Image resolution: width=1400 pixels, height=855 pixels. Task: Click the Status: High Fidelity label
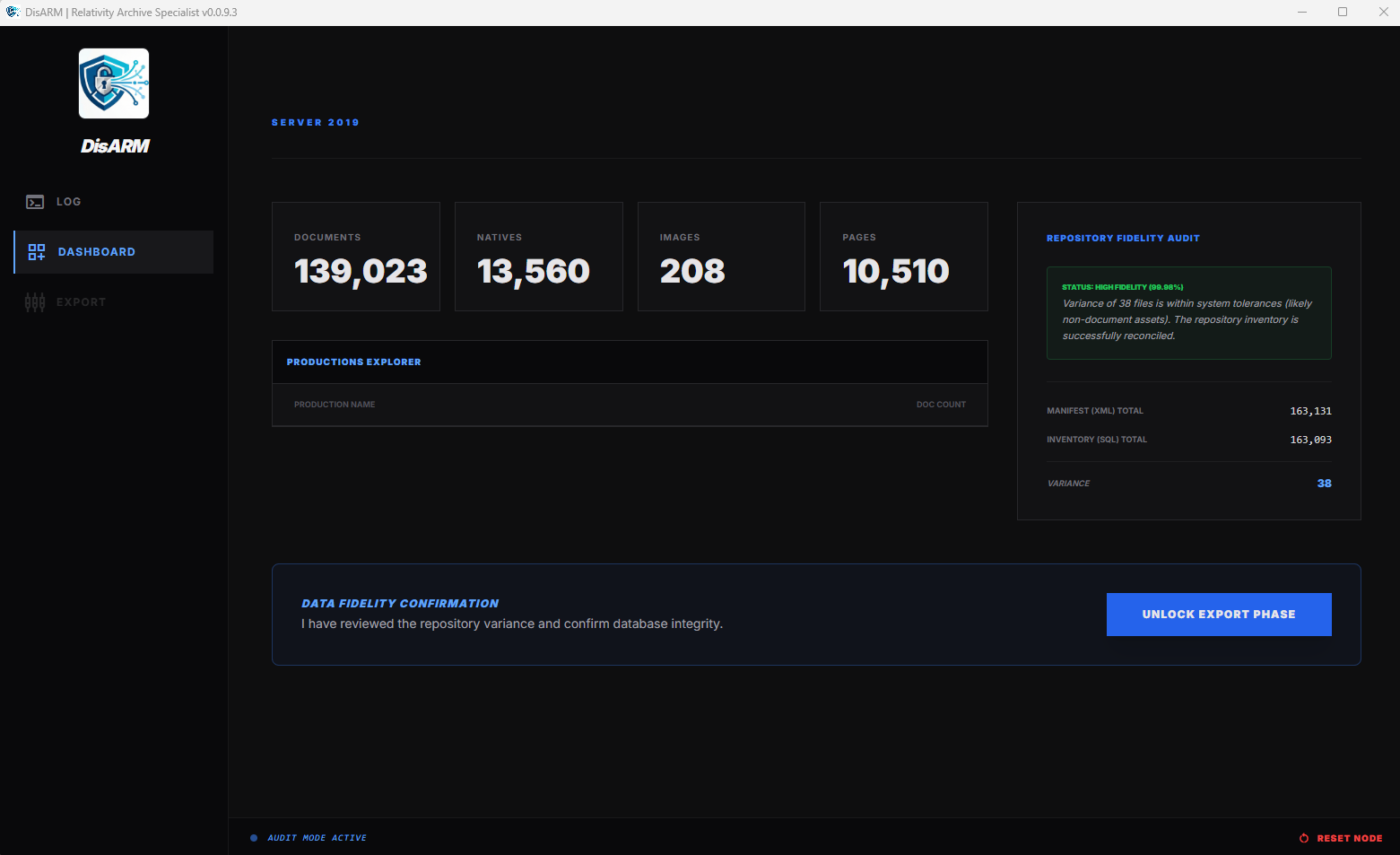coord(1123,287)
